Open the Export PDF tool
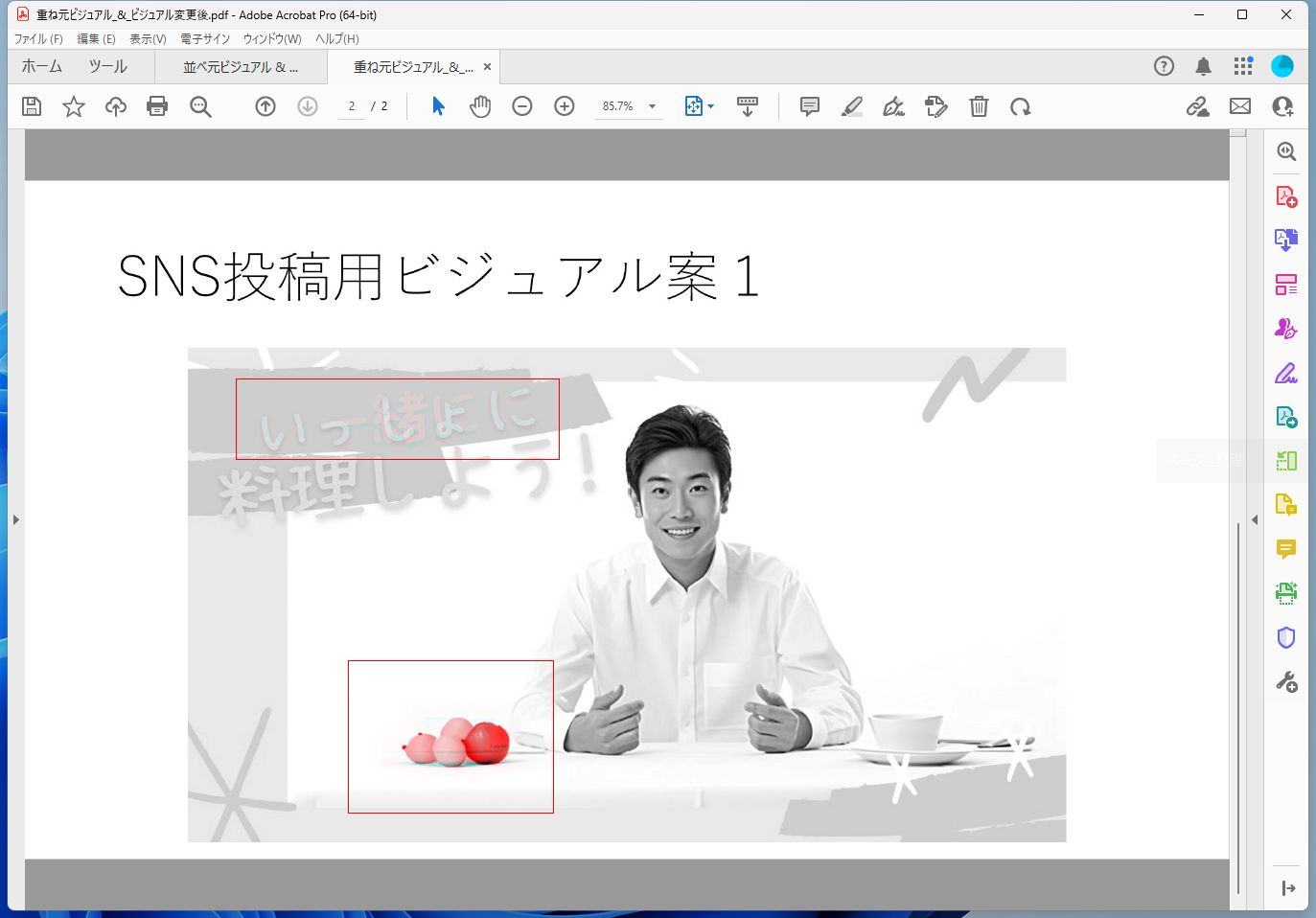Screen dimensions: 1316x918 pyautogui.click(x=1286, y=240)
